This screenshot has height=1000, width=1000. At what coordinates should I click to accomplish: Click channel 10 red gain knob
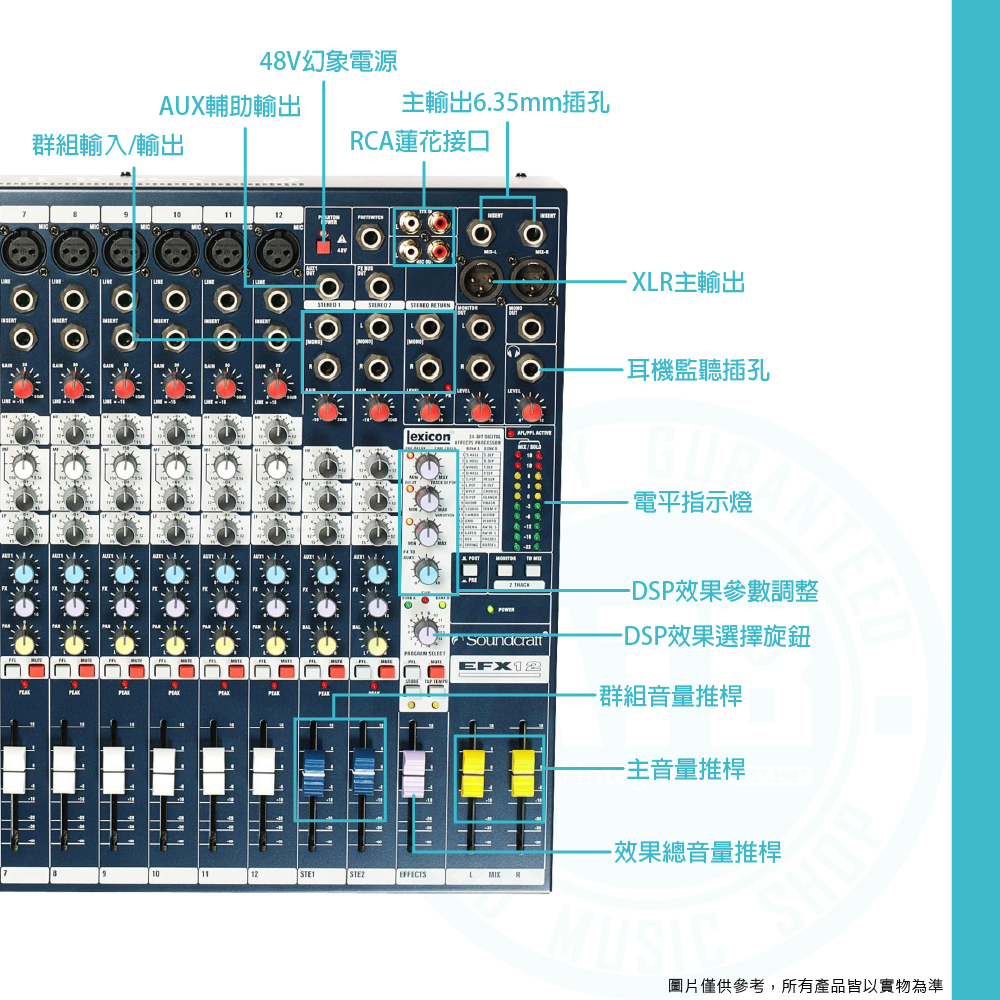click(x=174, y=388)
